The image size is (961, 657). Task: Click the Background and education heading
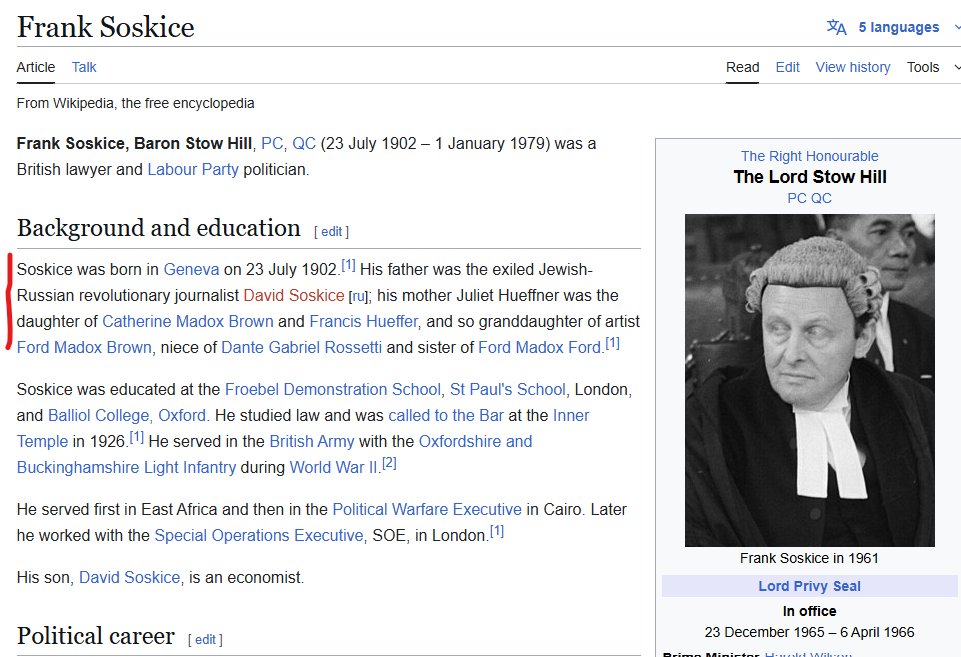tap(159, 228)
